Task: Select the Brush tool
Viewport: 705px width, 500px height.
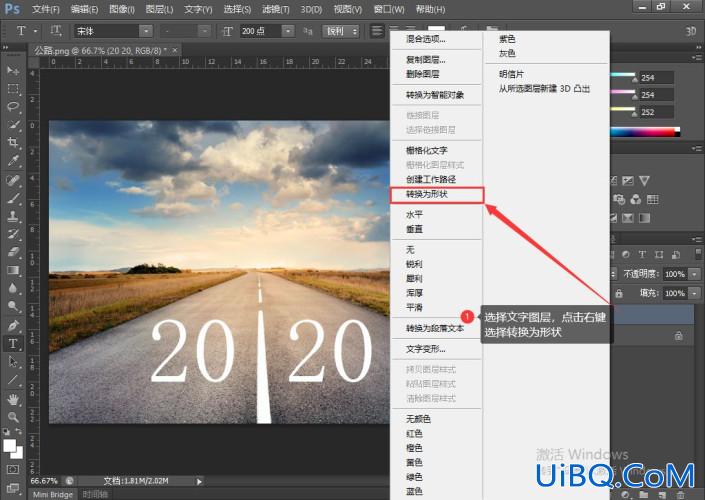Action: 13,198
